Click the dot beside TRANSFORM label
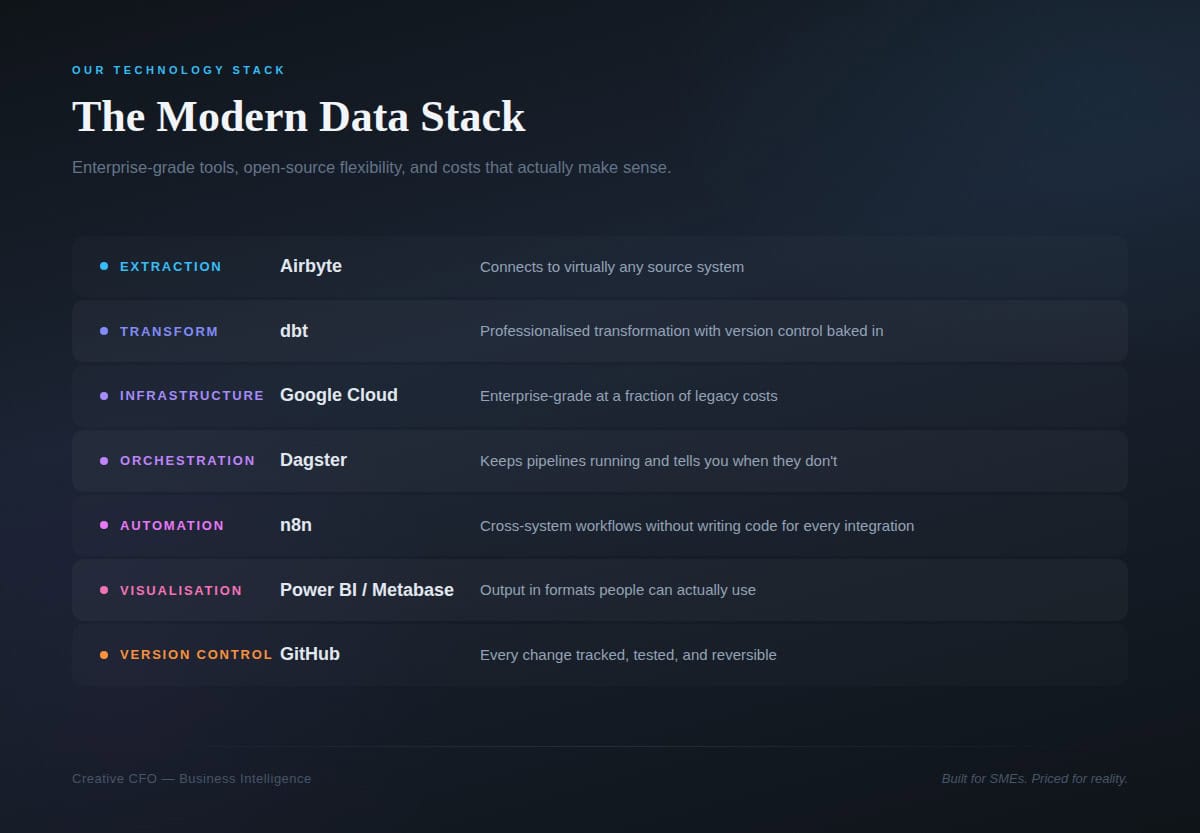Screen dimensions: 1200x833 tap(104, 331)
